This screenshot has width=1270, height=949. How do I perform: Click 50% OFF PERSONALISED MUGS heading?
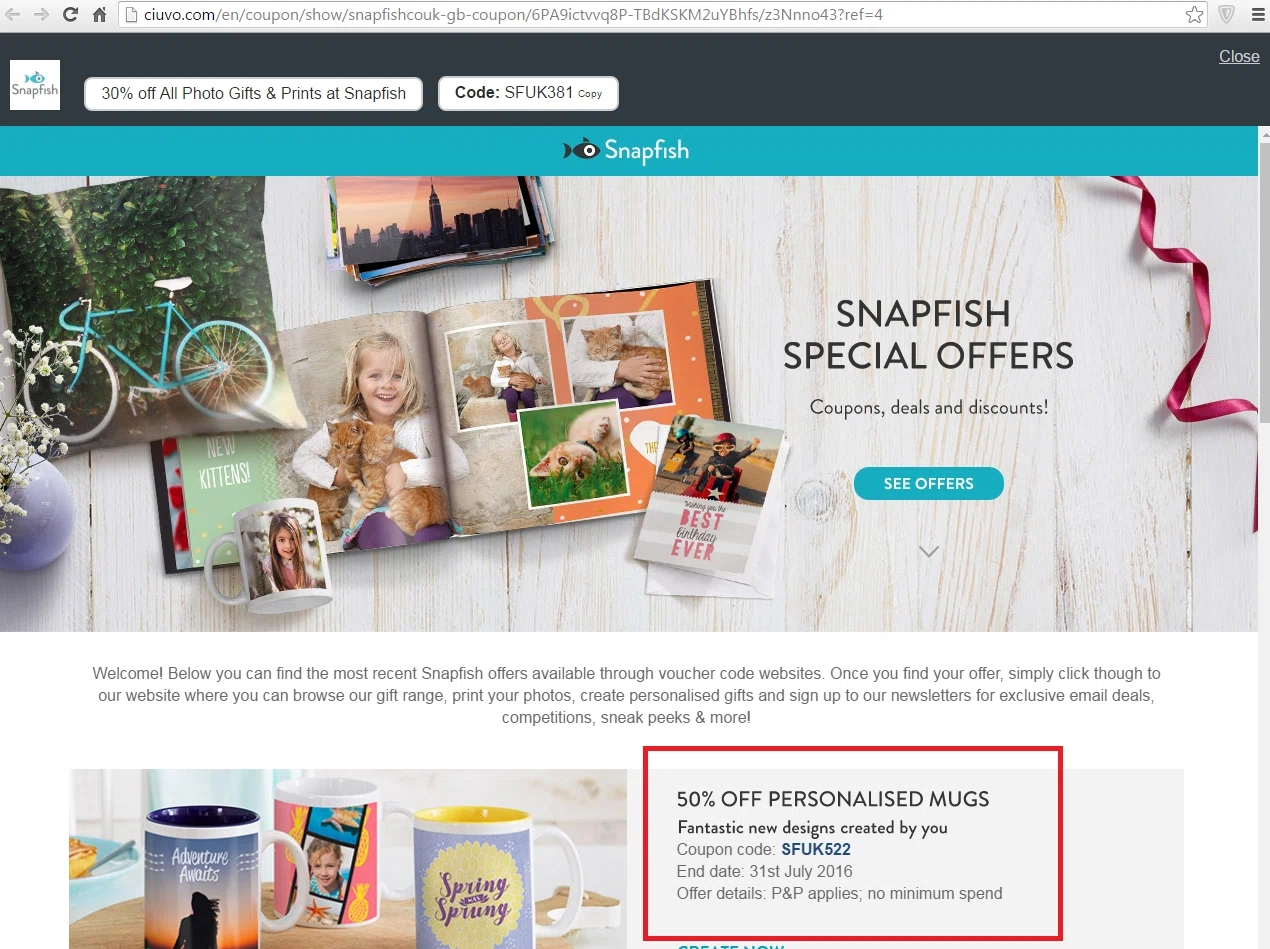pyautogui.click(x=833, y=799)
